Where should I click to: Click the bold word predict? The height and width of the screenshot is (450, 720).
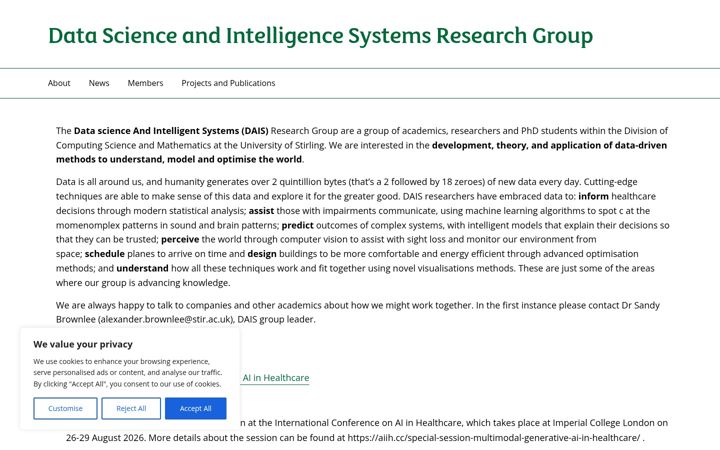298,225
